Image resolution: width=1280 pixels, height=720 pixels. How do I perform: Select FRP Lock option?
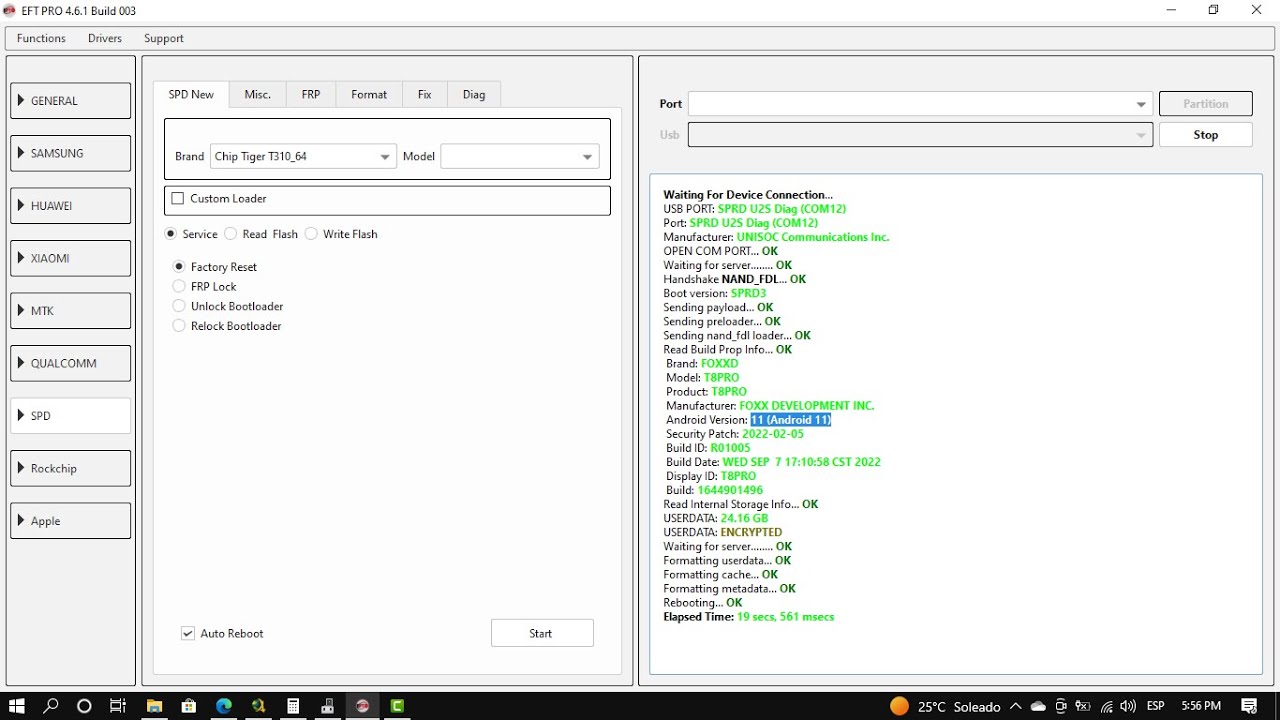click(179, 287)
